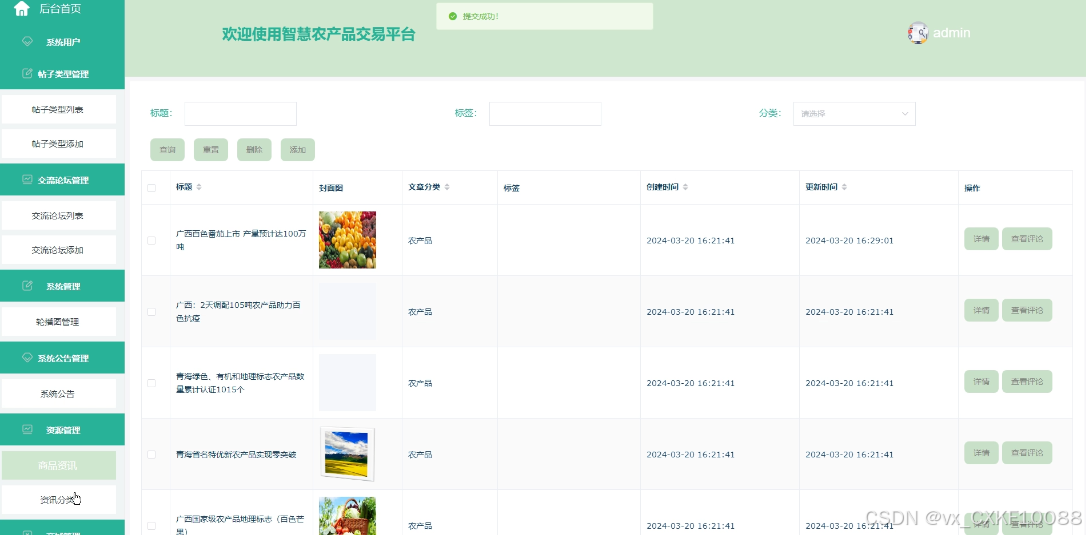The width and height of the screenshot is (1086, 535).
Task: Sort by 创建时间 using its sort arrows
Action: (x=685, y=187)
